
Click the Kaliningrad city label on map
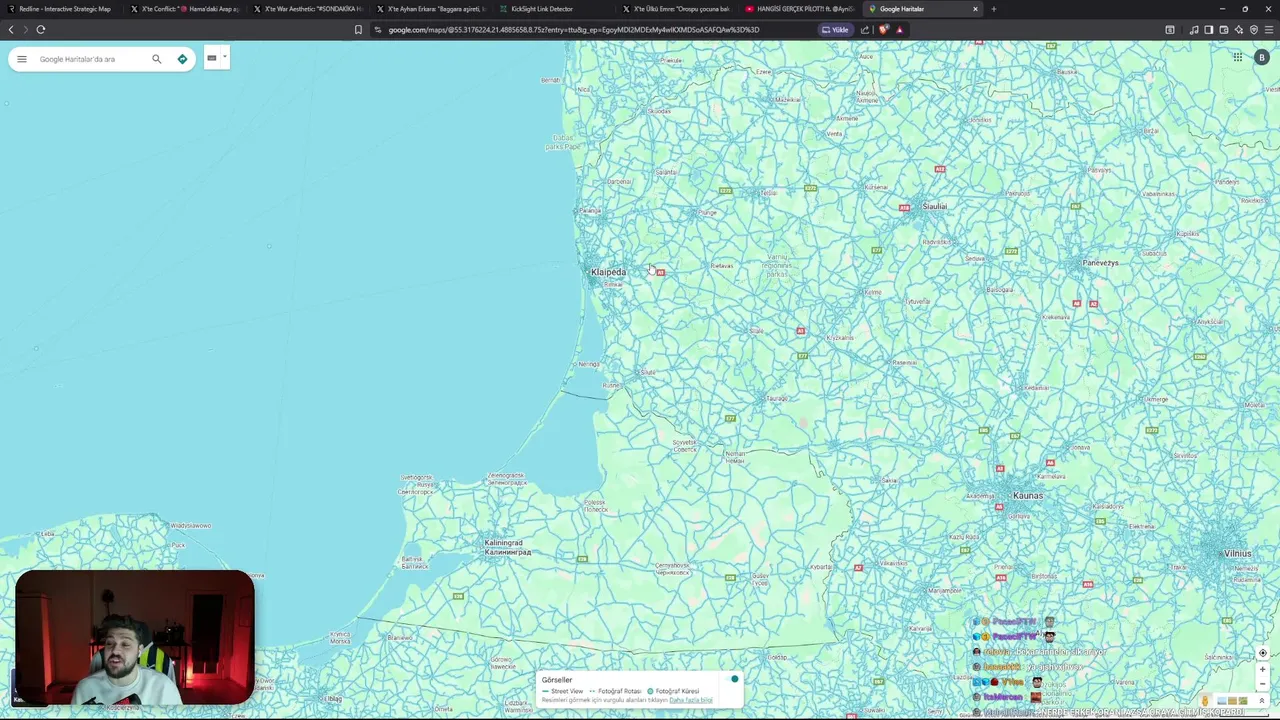coord(507,547)
